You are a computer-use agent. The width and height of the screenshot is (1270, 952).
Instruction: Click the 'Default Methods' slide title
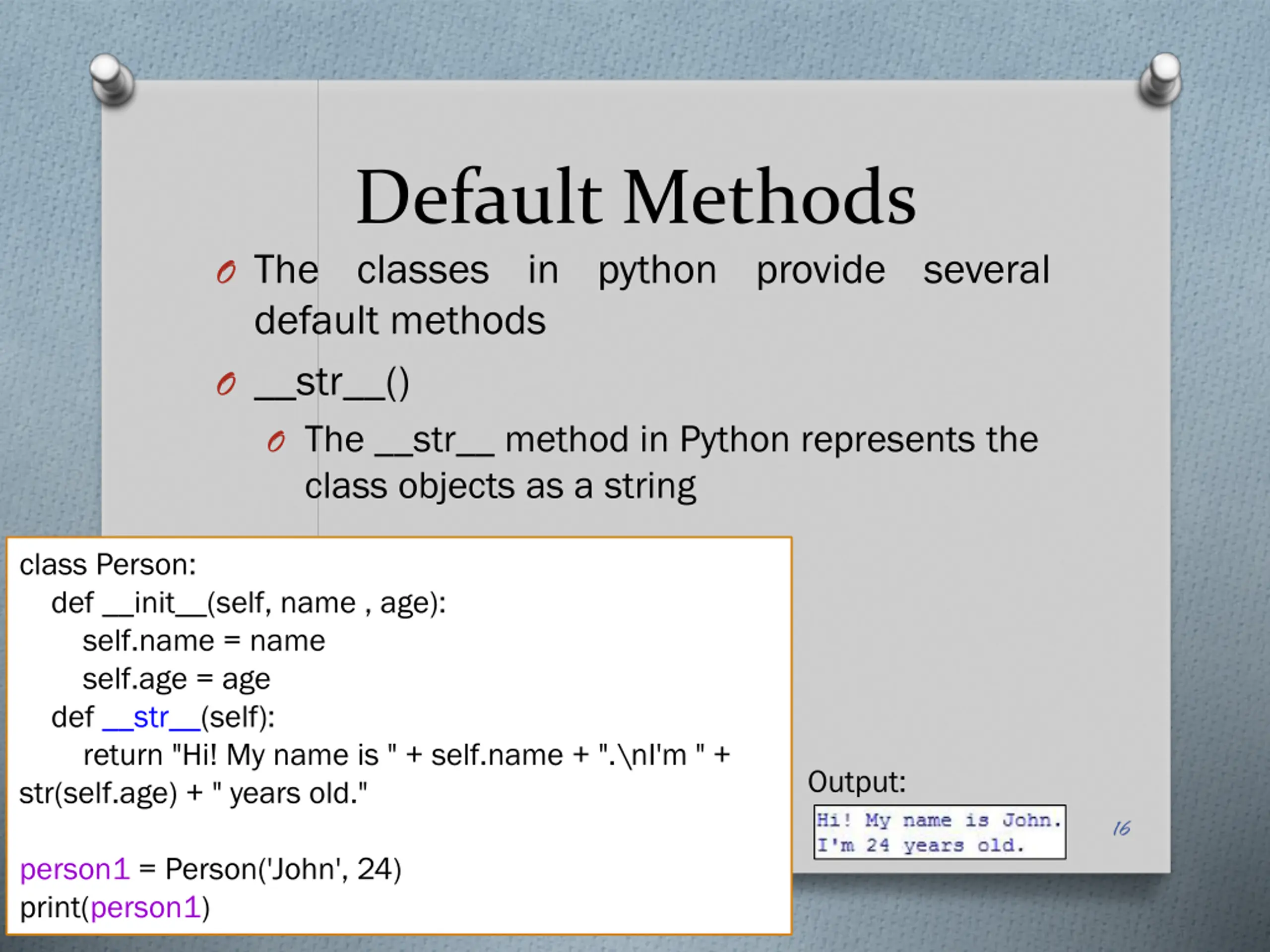(635, 197)
